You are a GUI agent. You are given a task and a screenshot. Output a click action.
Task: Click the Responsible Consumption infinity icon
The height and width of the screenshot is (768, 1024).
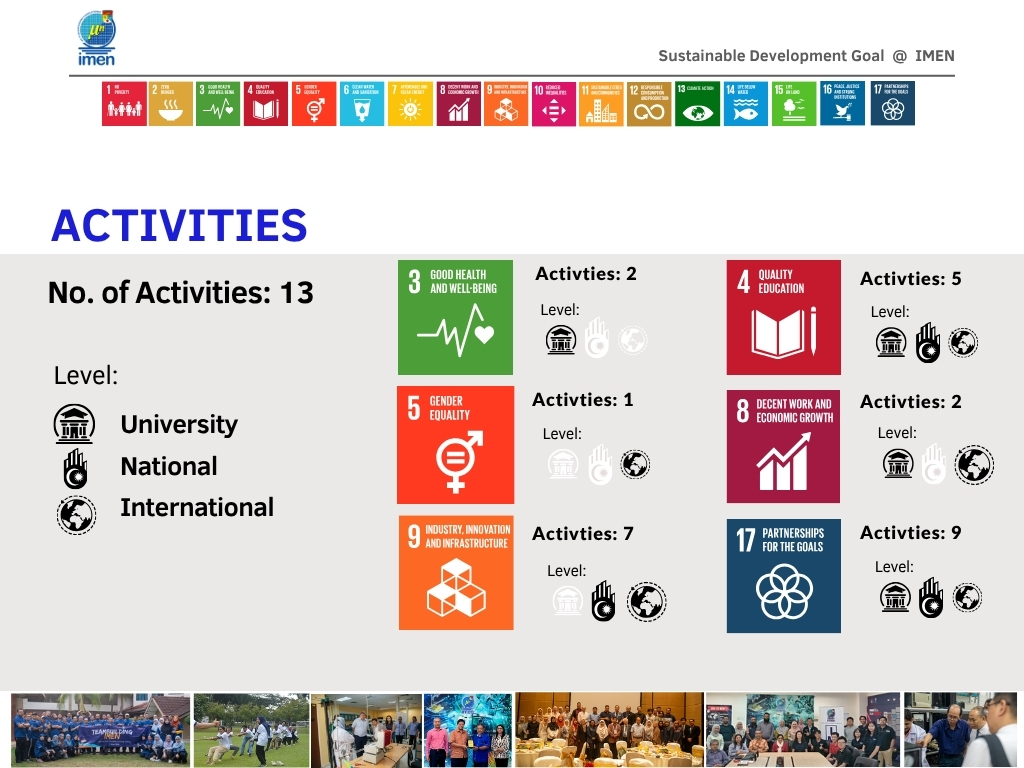point(649,104)
